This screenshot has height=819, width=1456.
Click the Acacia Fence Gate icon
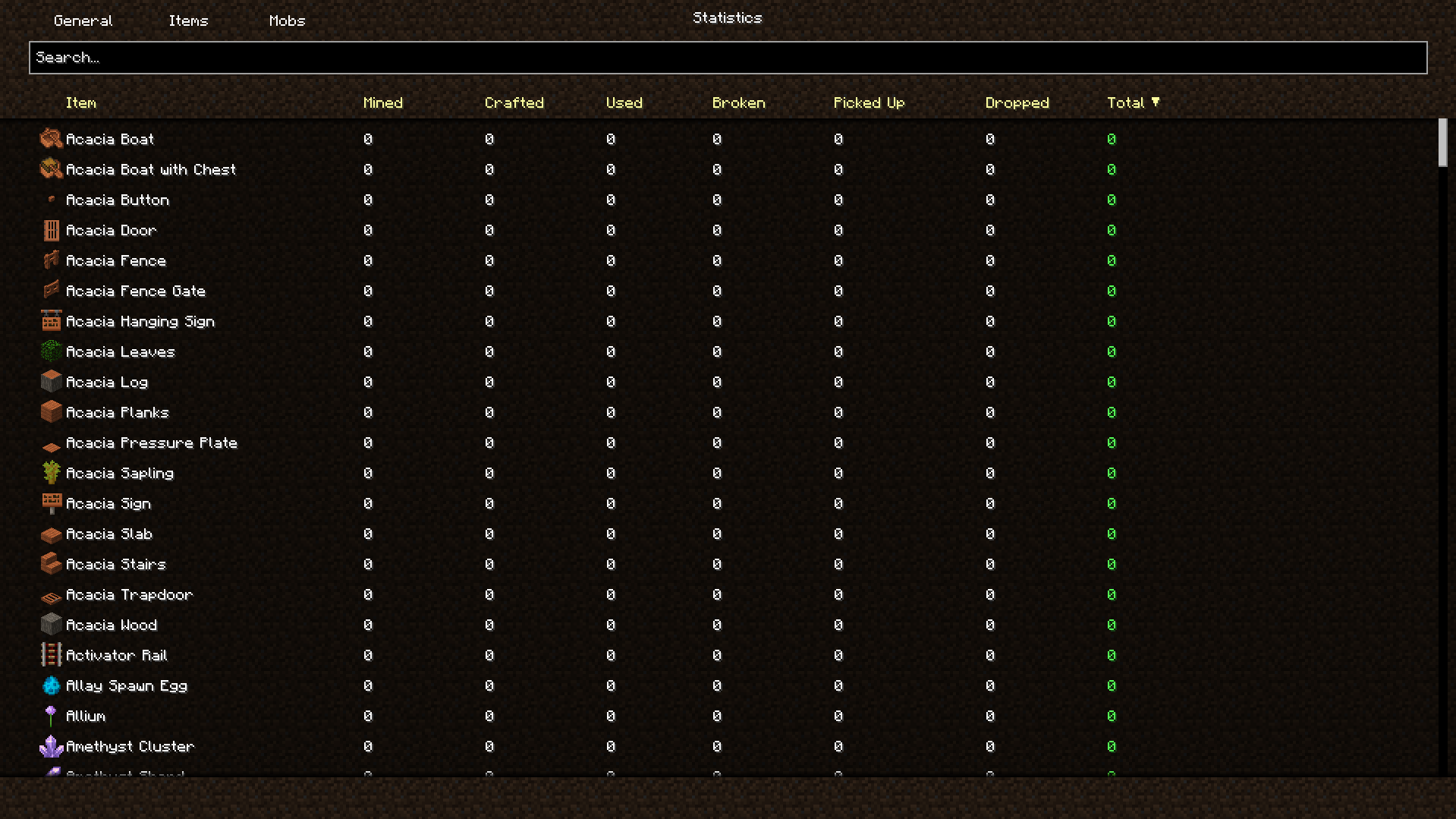pyautogui.click(x=51, y=291)
